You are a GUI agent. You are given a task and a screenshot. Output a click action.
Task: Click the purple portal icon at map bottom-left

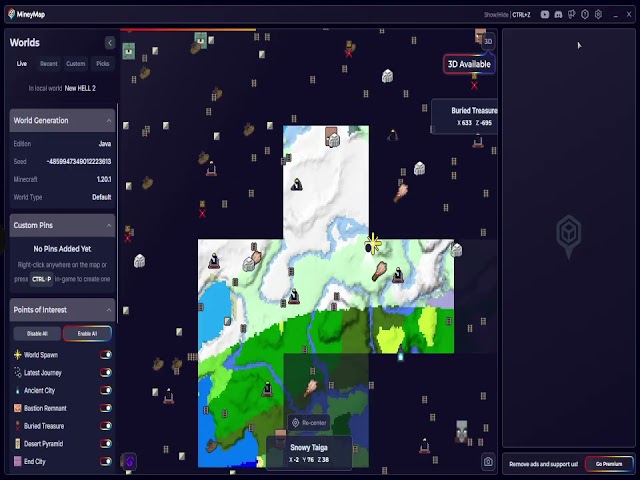[129, 462]
